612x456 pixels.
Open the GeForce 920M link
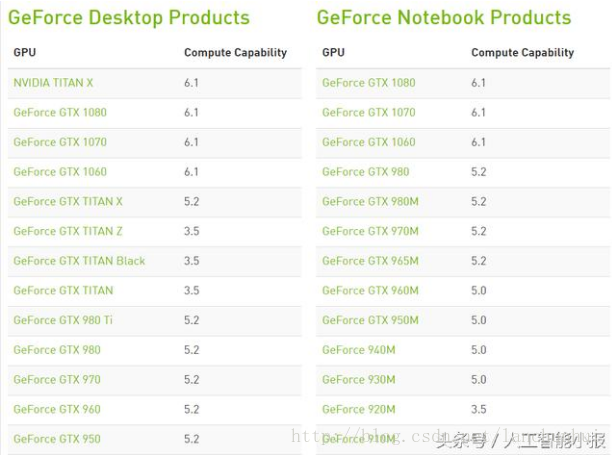[359, 409]
